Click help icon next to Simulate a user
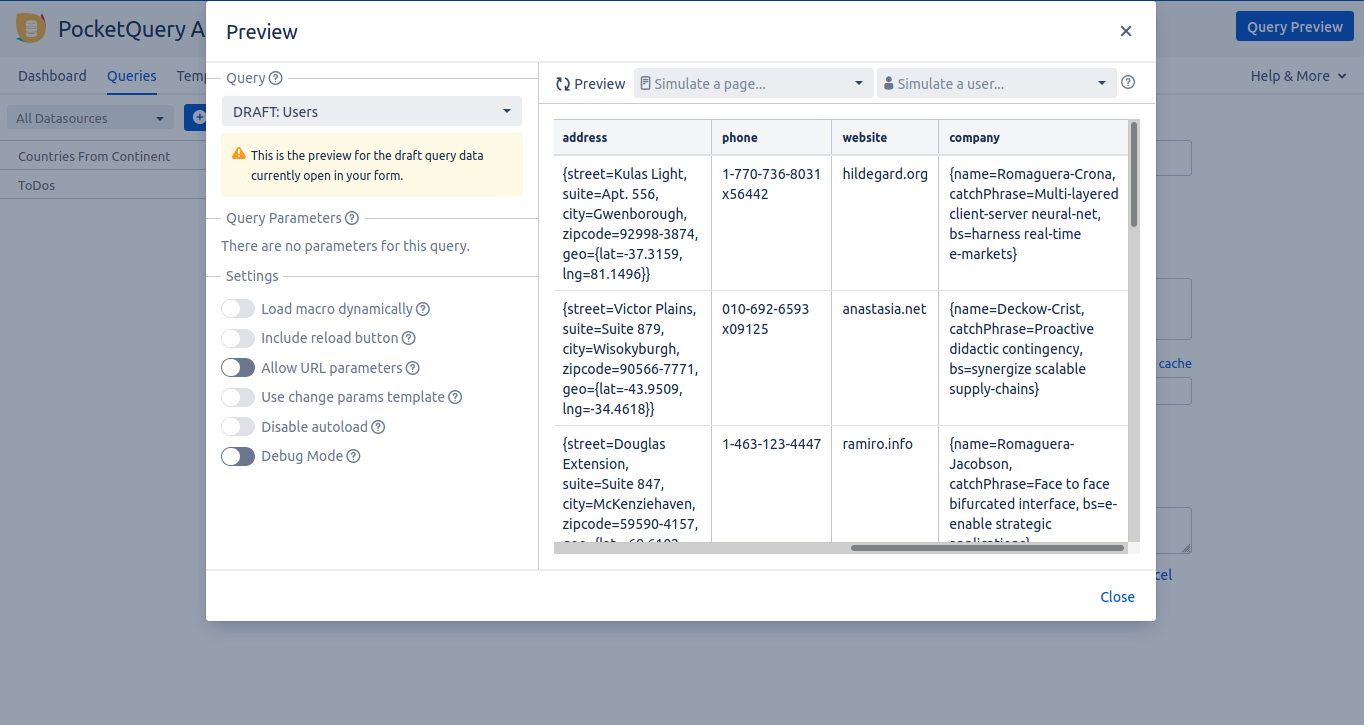The height and width of the screenshot is (725, 1364). pyautogui.click(x=1128, y=83)
